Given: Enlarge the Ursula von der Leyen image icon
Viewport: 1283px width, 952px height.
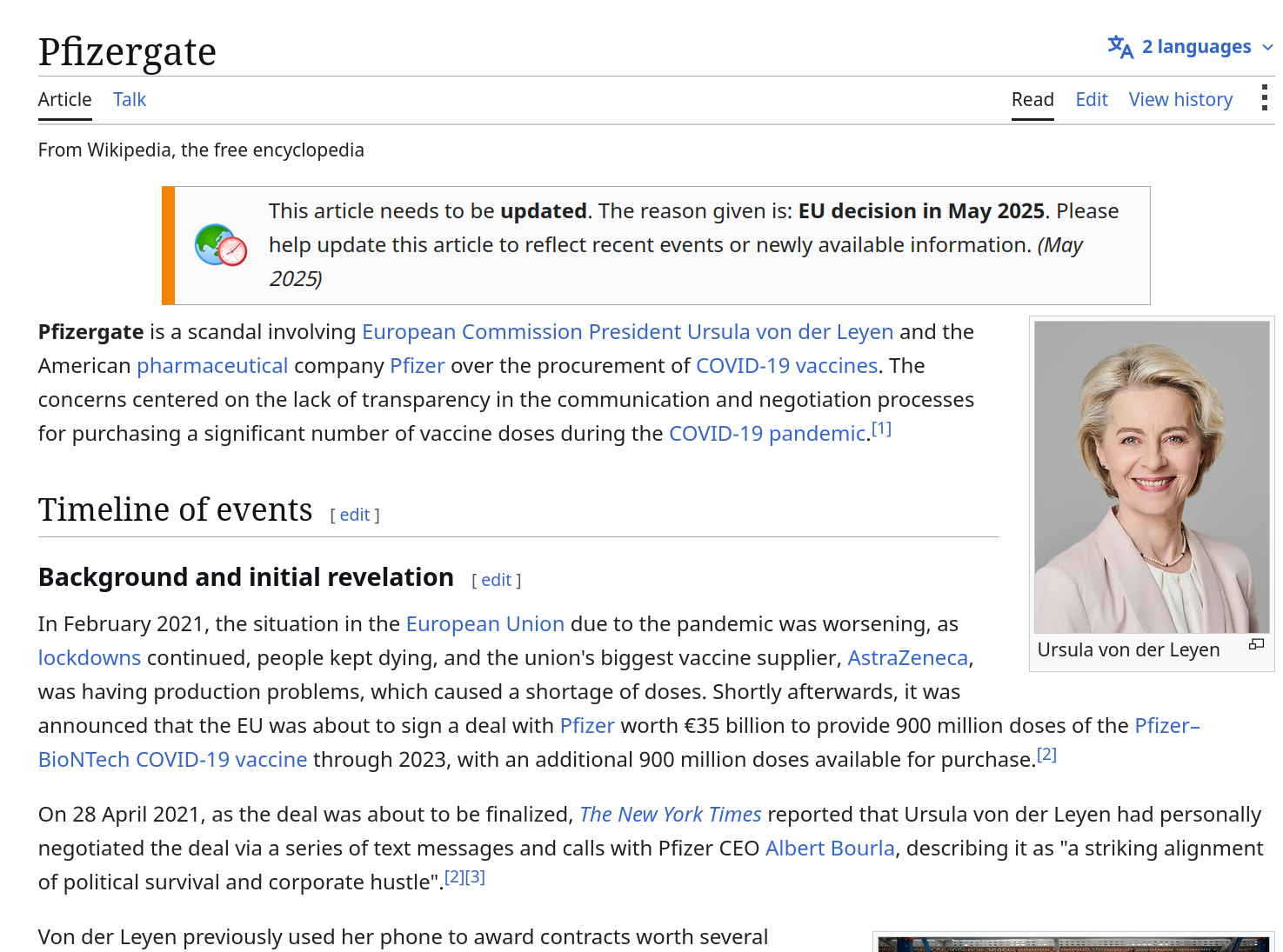Looking at the screenshot, I should click(x=1256, y=644).
